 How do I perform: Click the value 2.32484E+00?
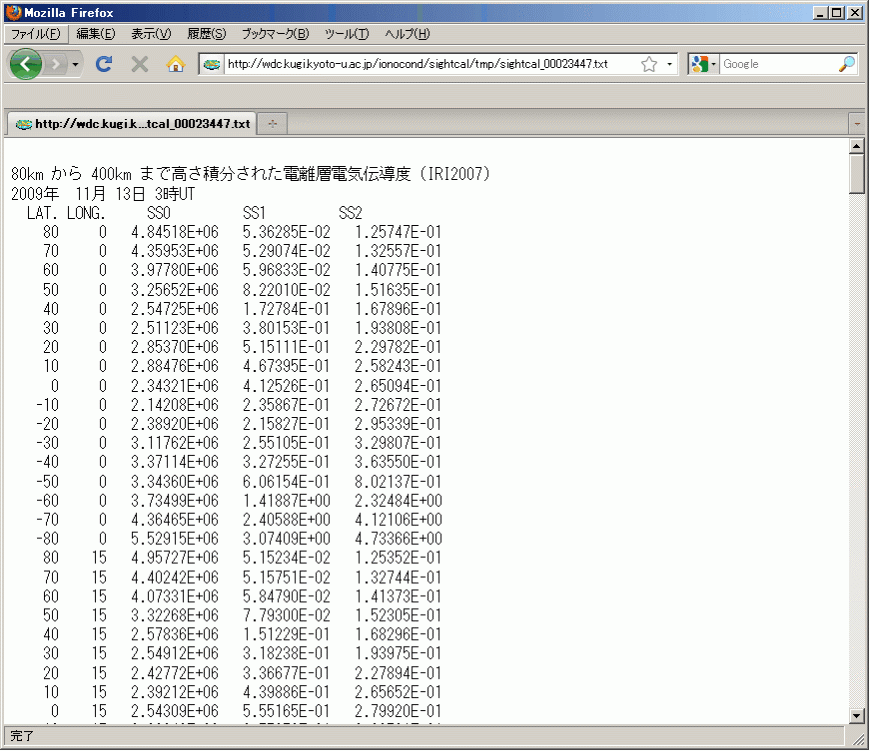(398, 501)
